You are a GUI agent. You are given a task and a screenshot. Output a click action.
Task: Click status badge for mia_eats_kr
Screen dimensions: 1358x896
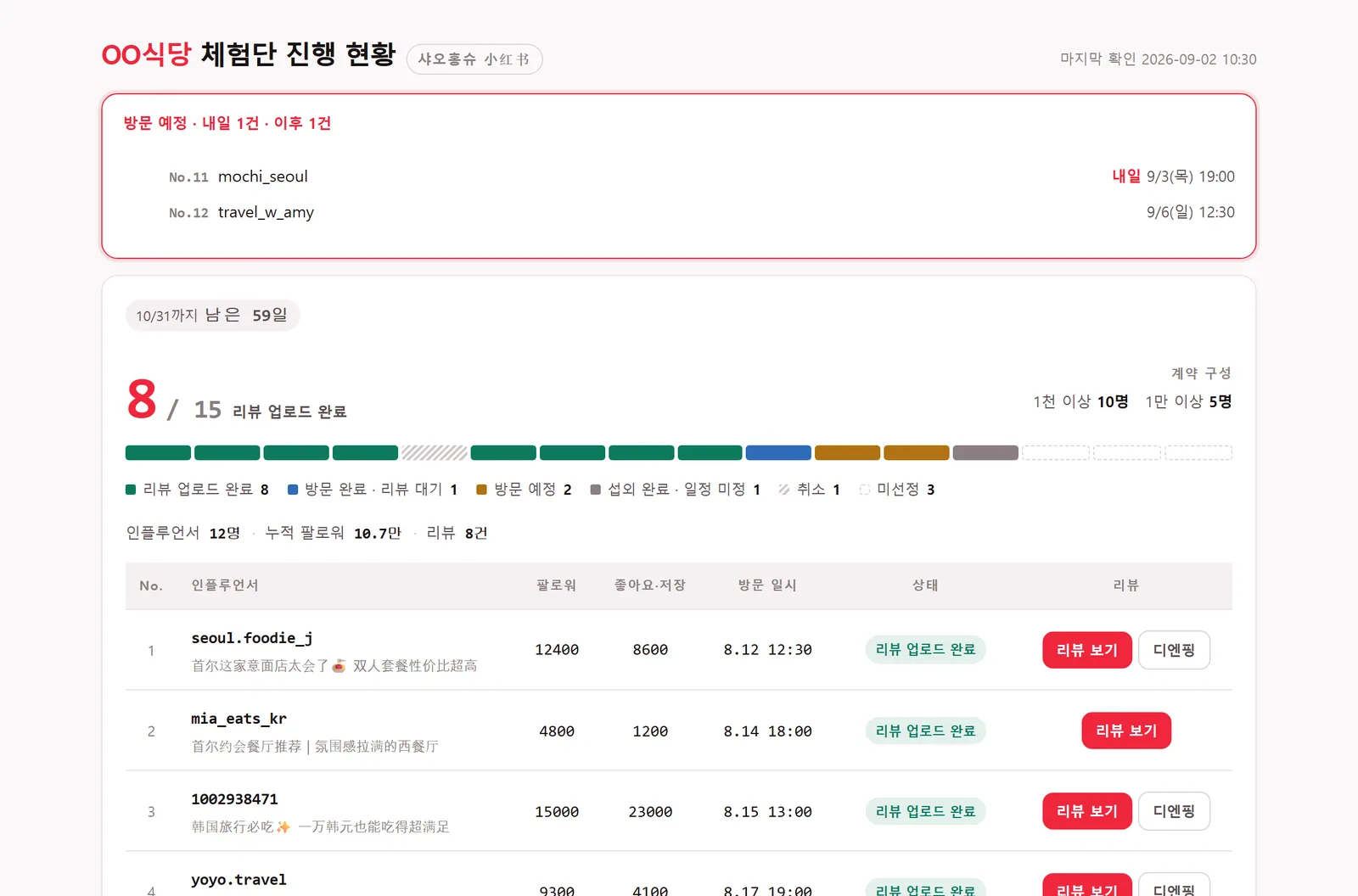tap(925, 731)
